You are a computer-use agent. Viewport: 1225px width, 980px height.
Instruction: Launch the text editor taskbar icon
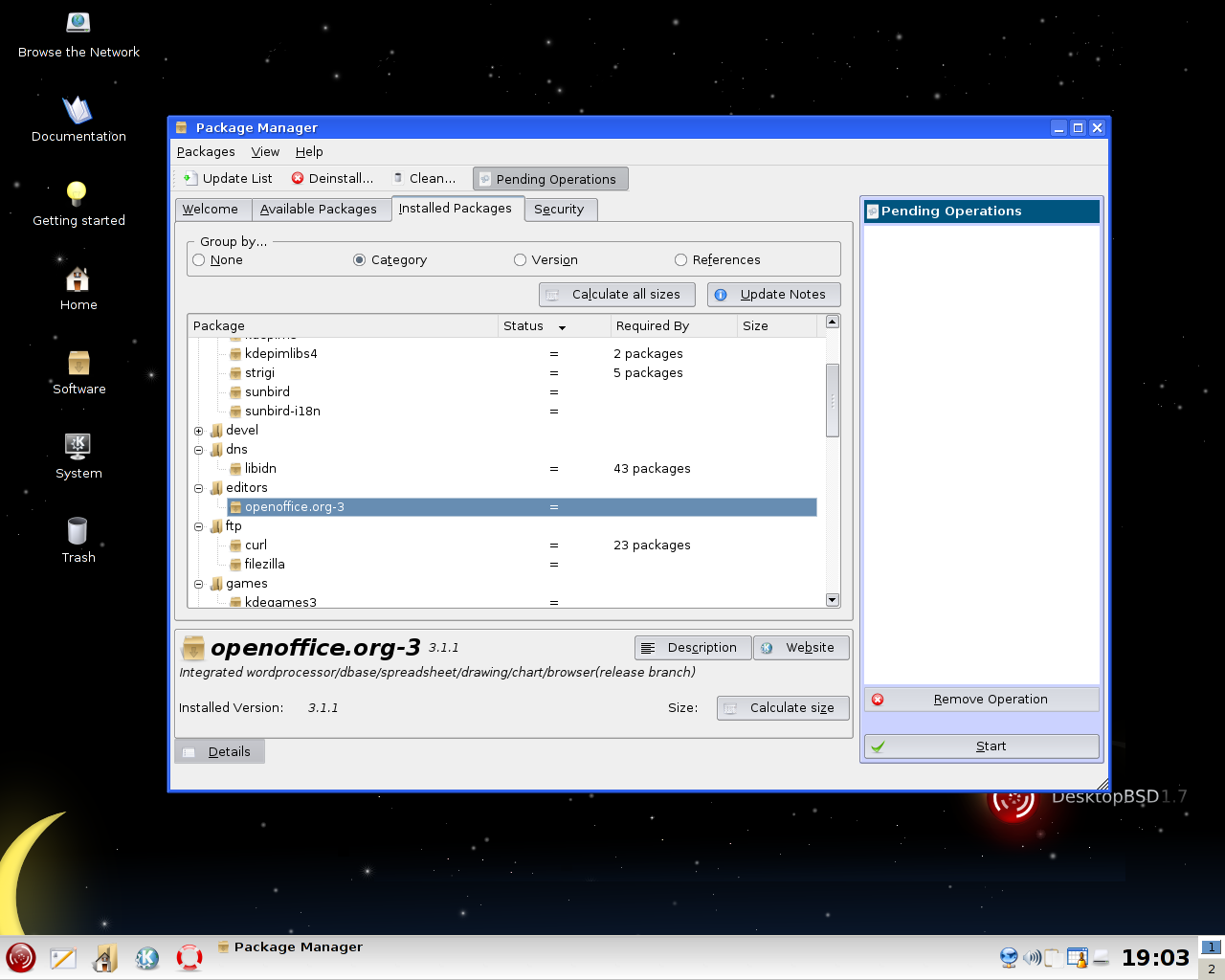click(x=63, y=958)
